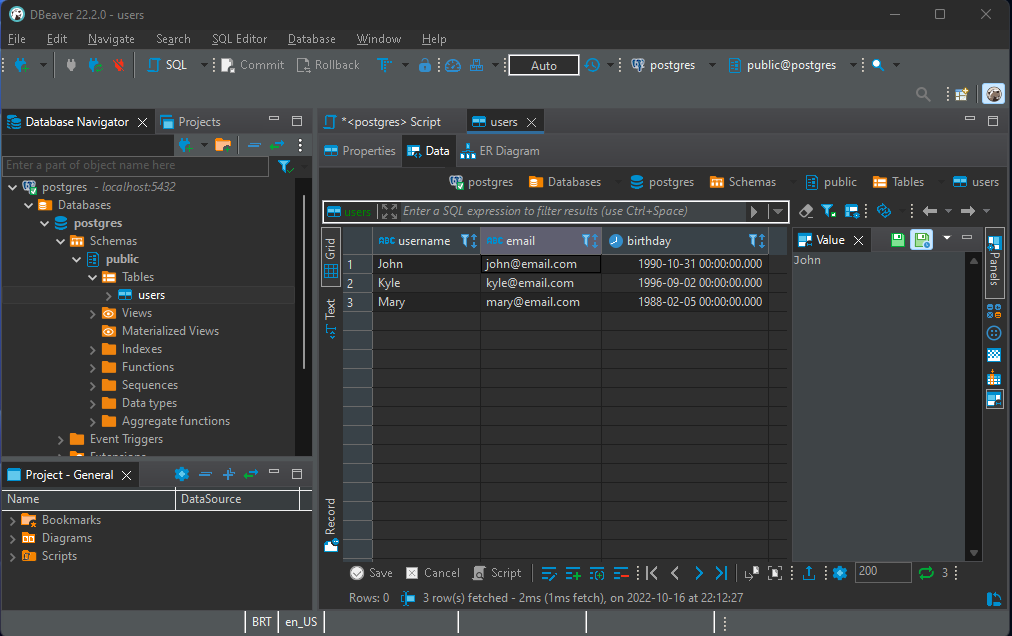This screenshot has height=636, width=1012.
Task: Switch to Text presentation mode
Action: click(330, 318)
